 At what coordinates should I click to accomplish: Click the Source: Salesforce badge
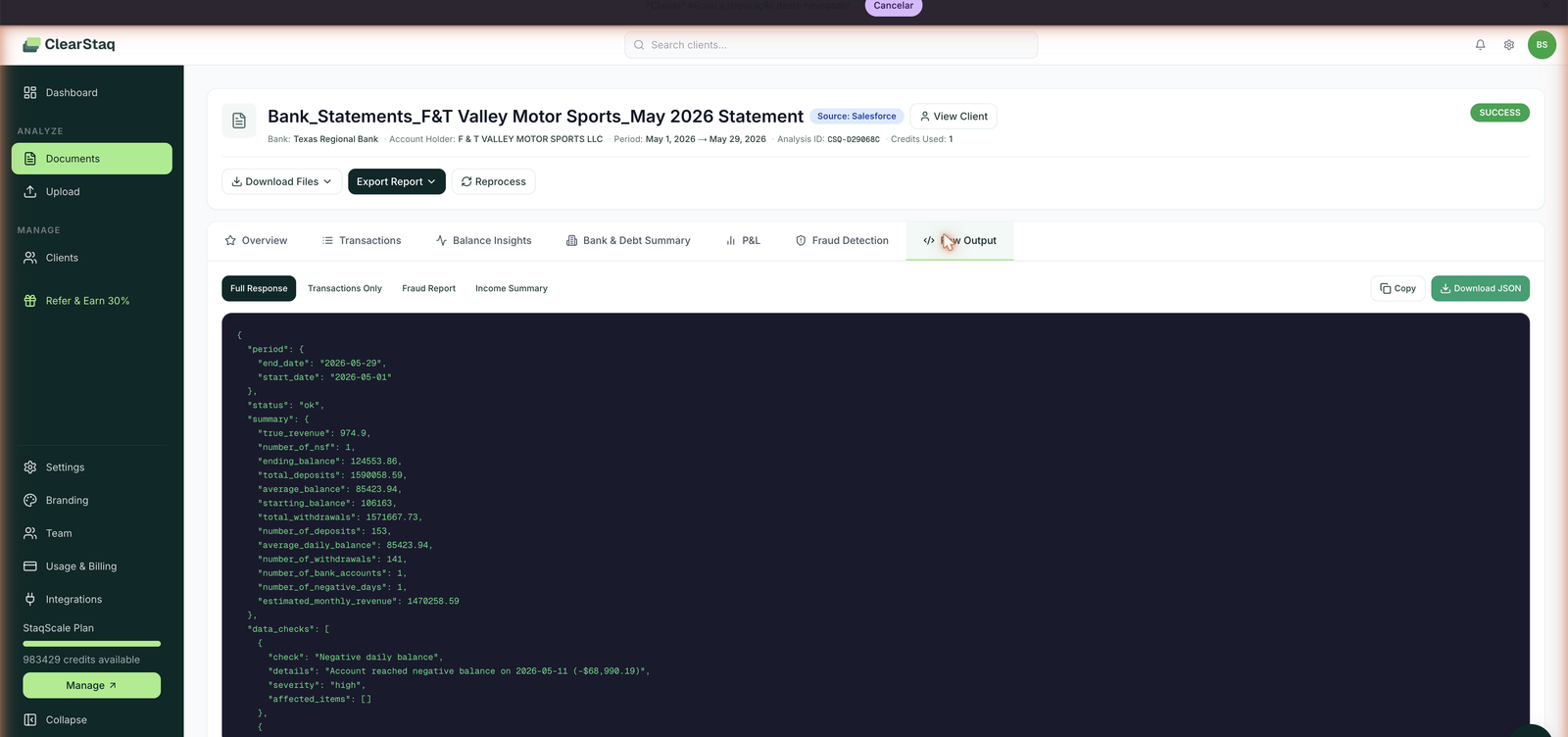857,117
